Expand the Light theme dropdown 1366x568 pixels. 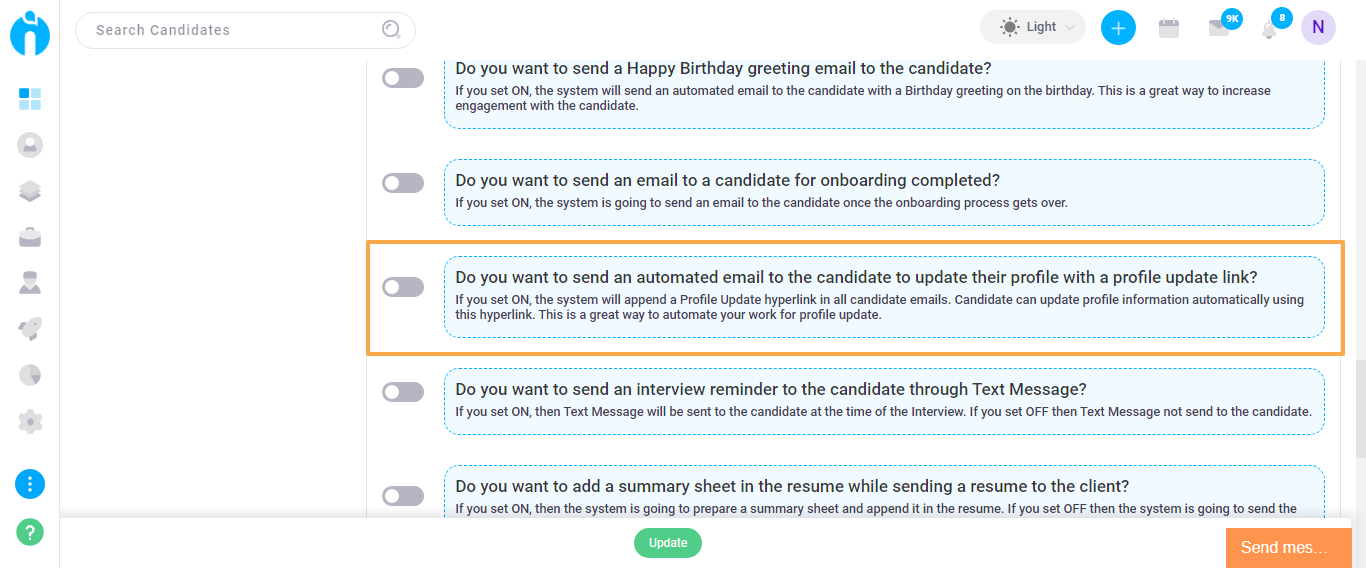pos(1033,27)
